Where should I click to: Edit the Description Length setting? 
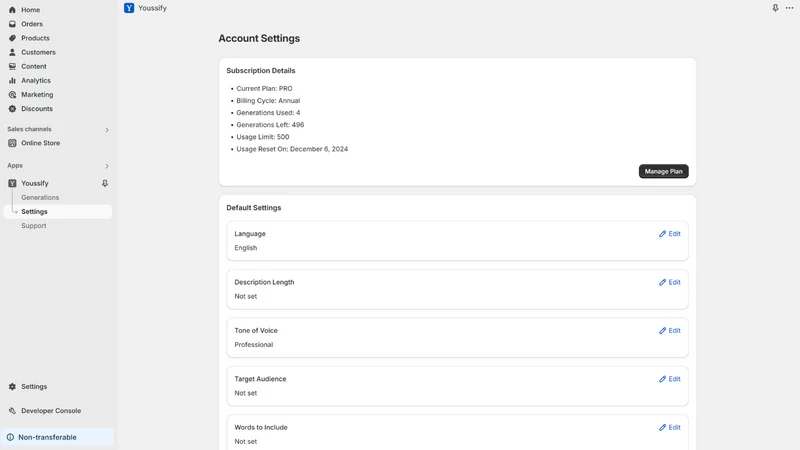click(x=669, y=282)
